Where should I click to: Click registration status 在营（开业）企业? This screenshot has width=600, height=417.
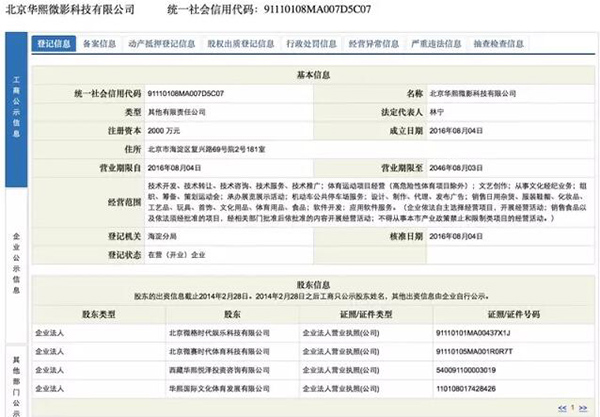pos(176,255)
